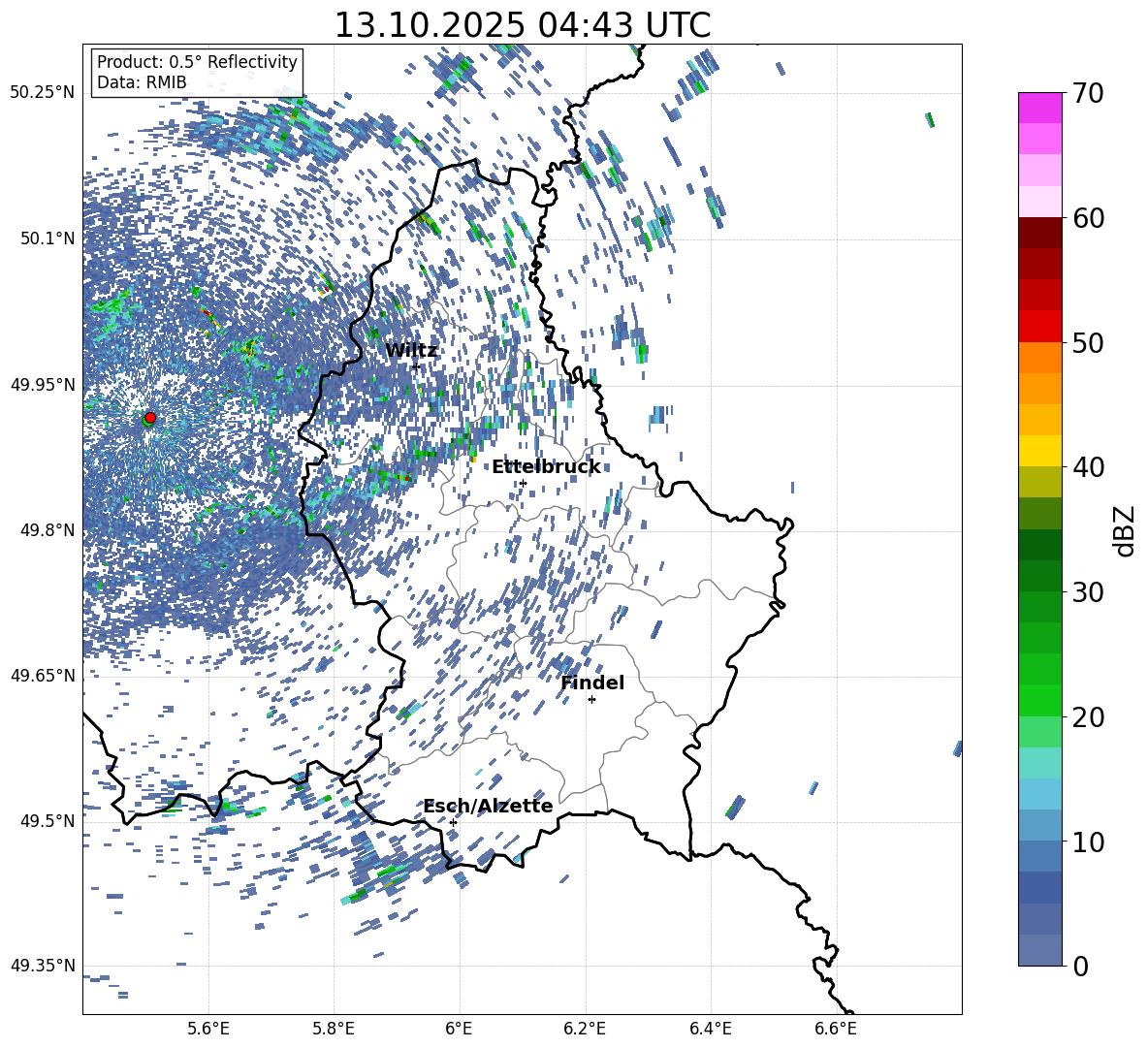Click the Esch/Alzette cross marker

tap(453, 822)
